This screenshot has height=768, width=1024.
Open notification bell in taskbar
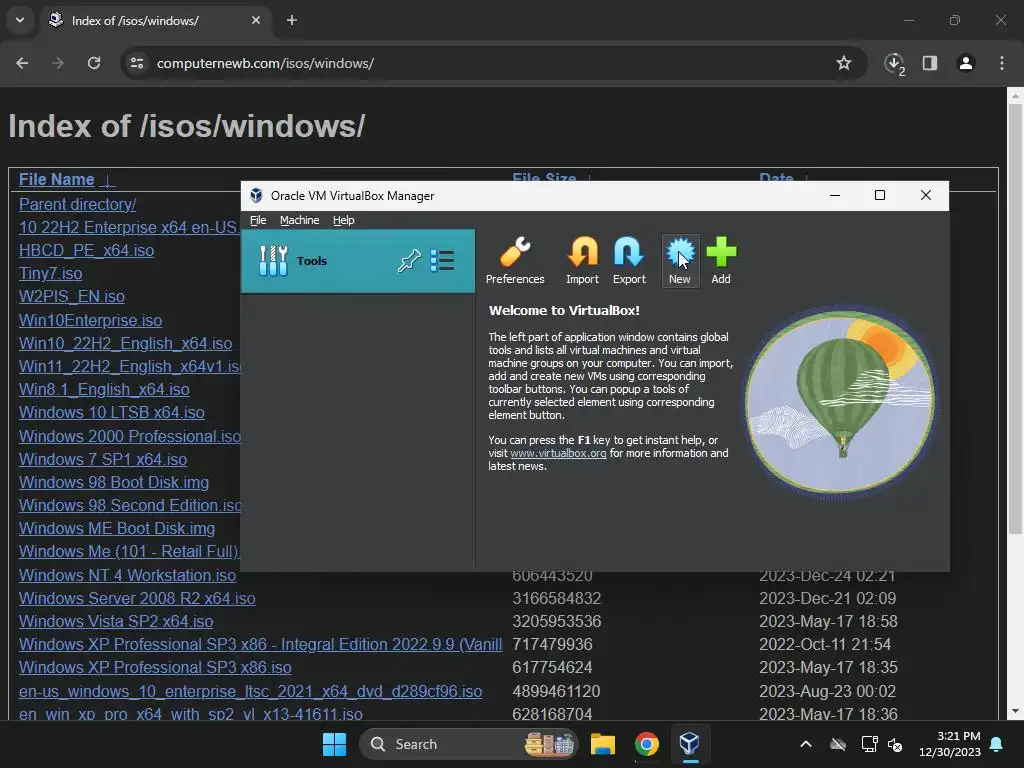pos(997,744)
